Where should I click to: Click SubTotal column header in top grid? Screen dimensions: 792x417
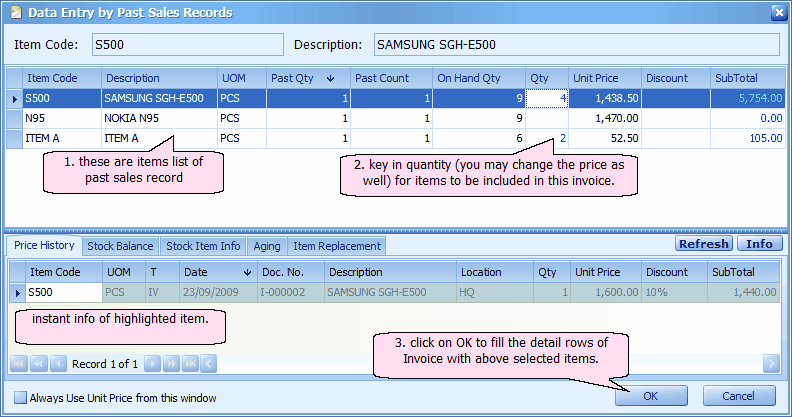748,78
